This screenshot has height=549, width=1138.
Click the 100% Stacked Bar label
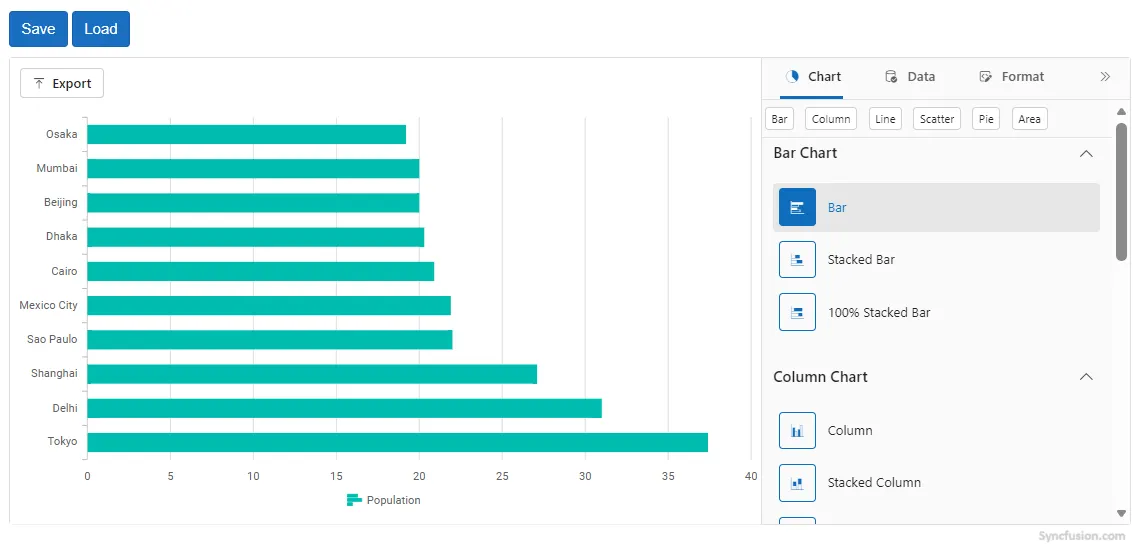coord(879,313)
